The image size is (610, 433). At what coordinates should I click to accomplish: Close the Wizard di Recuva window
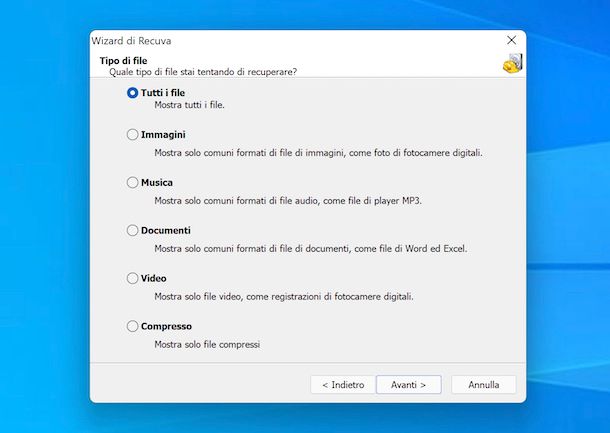click(x=512, y=40)
